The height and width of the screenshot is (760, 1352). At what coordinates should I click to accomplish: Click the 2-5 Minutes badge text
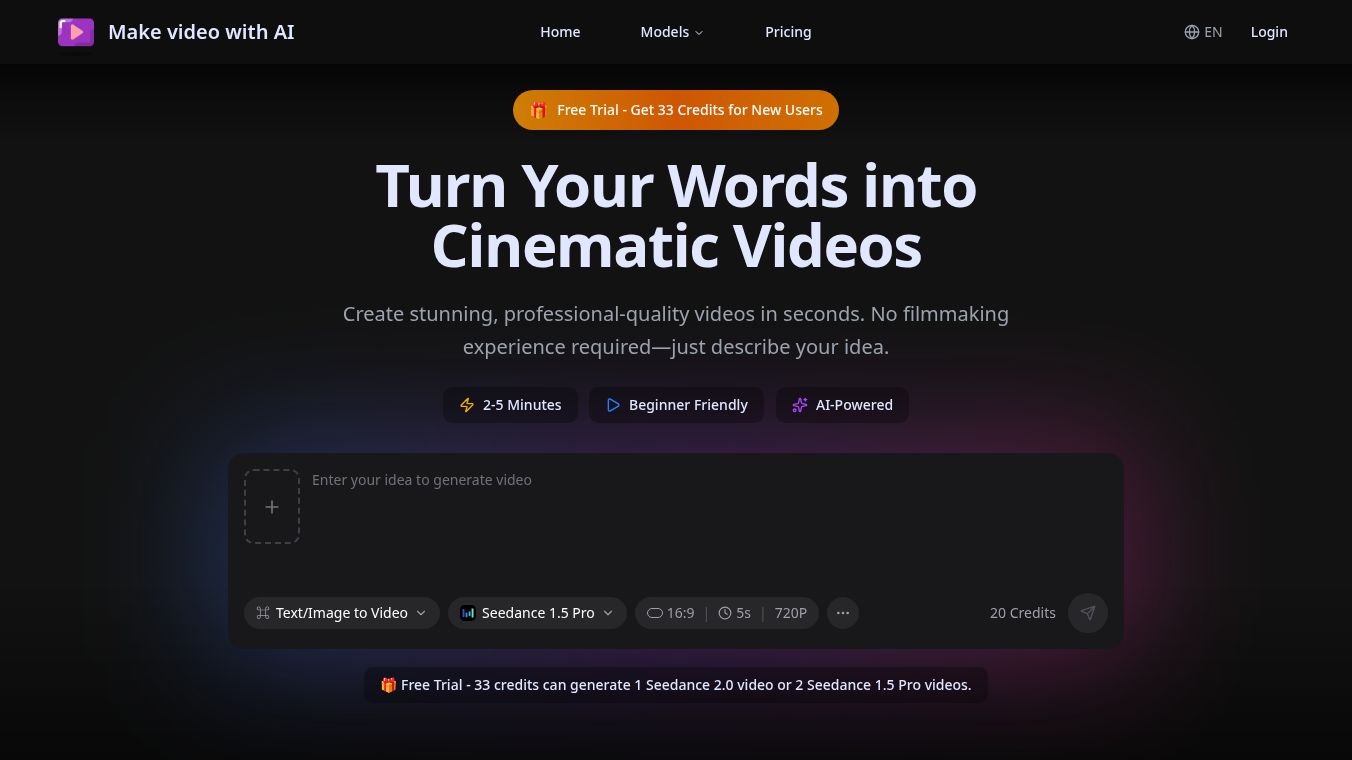tap(522, 405)
